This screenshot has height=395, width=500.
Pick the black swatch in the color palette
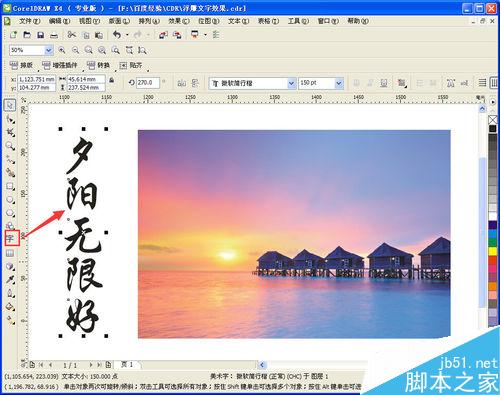coord(493,129)
